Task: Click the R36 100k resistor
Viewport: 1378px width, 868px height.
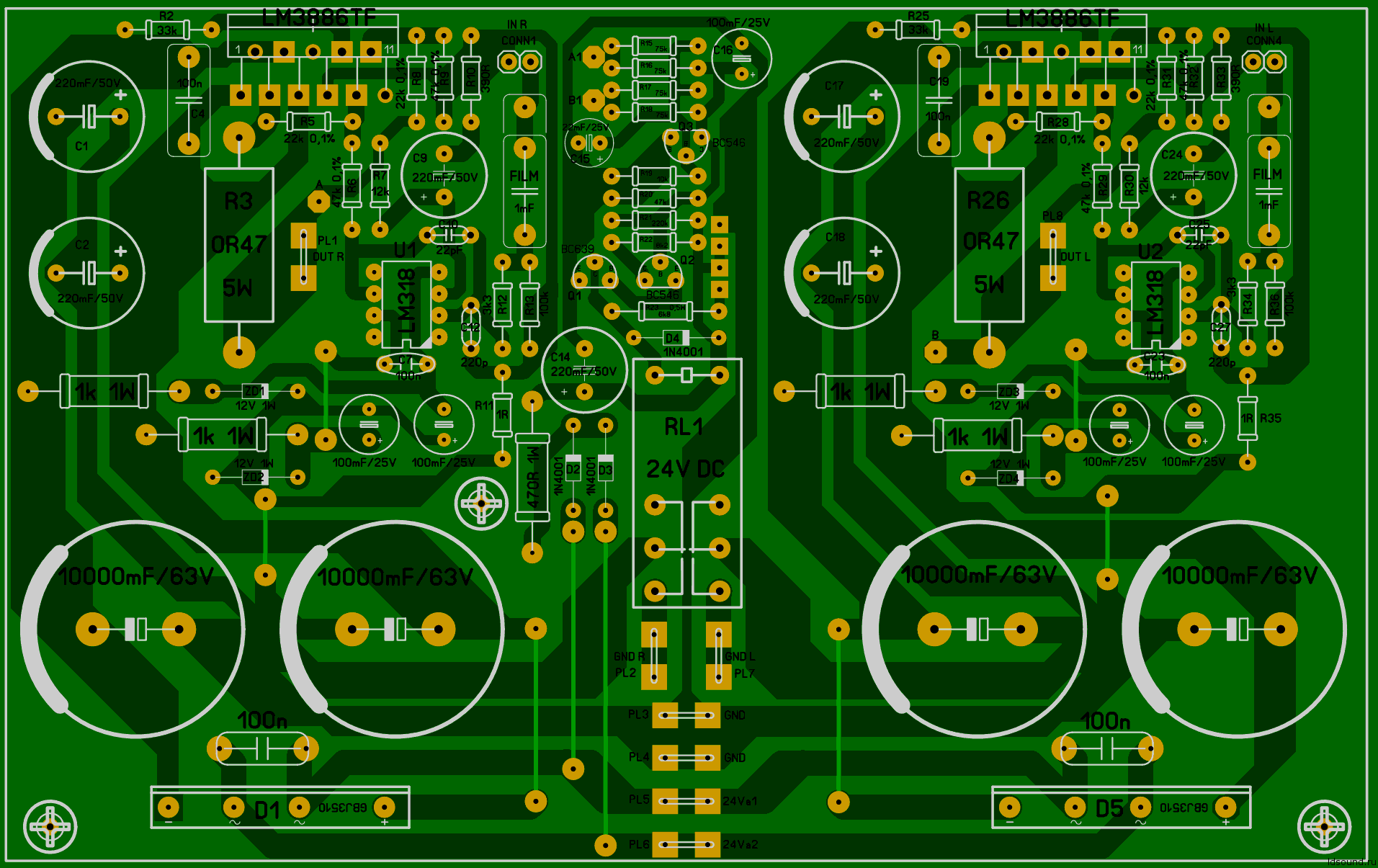Action: click(1274, 305)
